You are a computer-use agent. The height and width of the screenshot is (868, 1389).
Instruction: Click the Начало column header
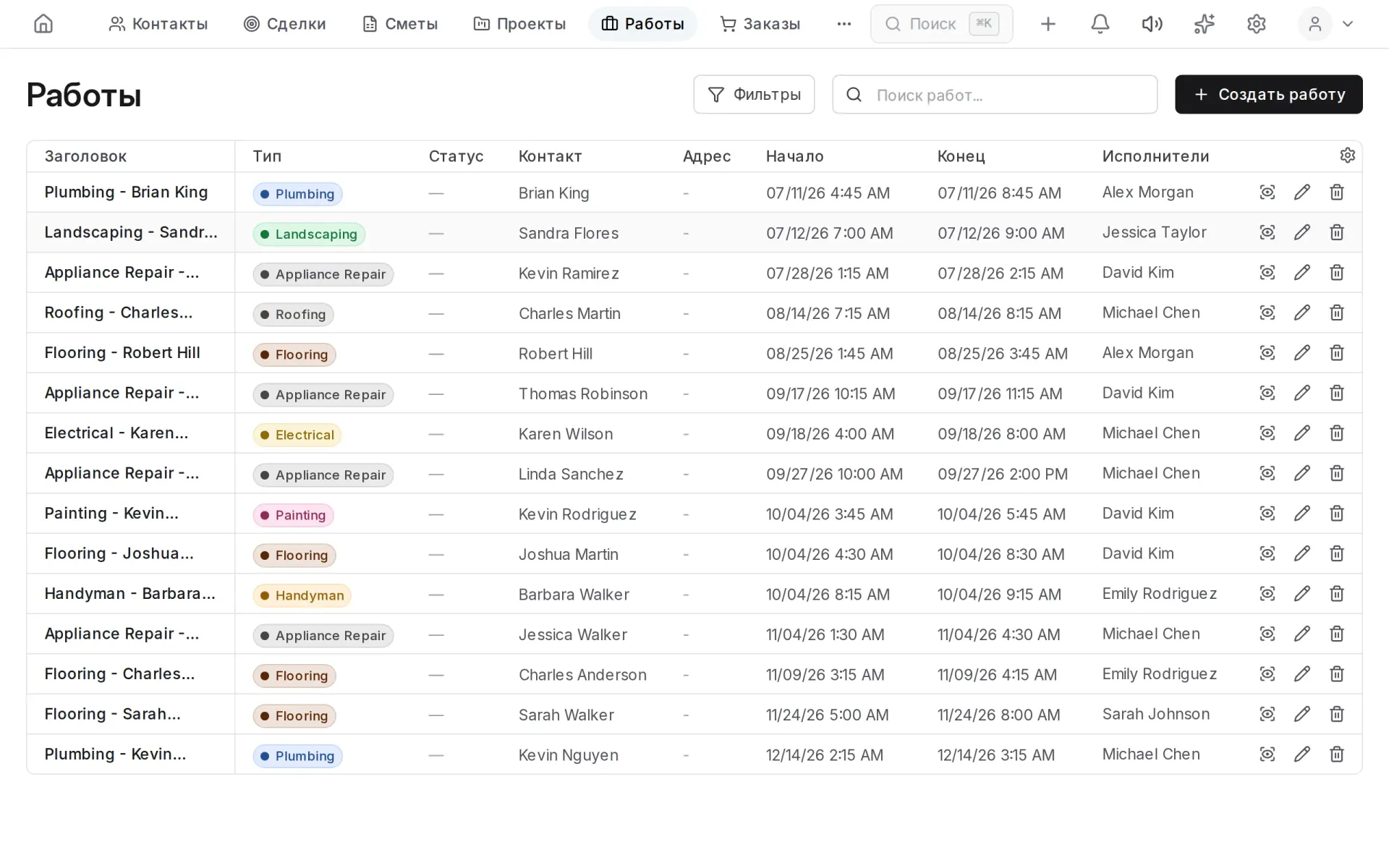[794, 156]
